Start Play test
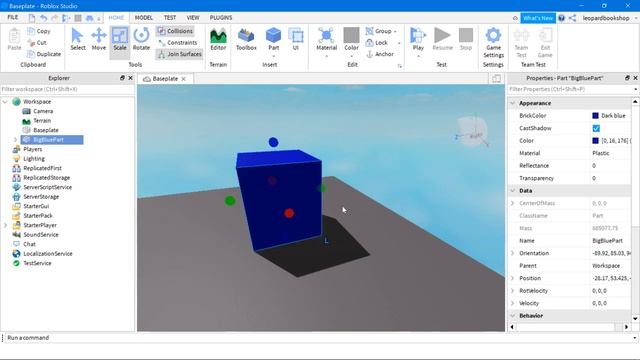This screenshot has height=360, width=640. [418, 39]
